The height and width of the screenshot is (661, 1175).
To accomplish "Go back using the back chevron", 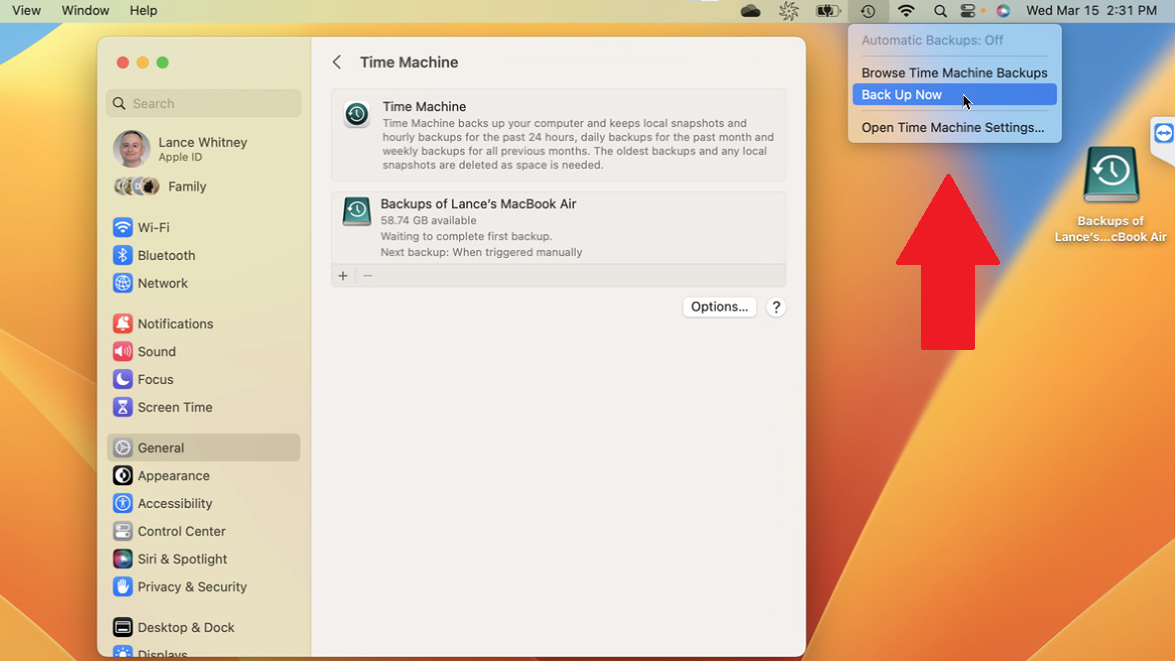I will coord(337,62).
